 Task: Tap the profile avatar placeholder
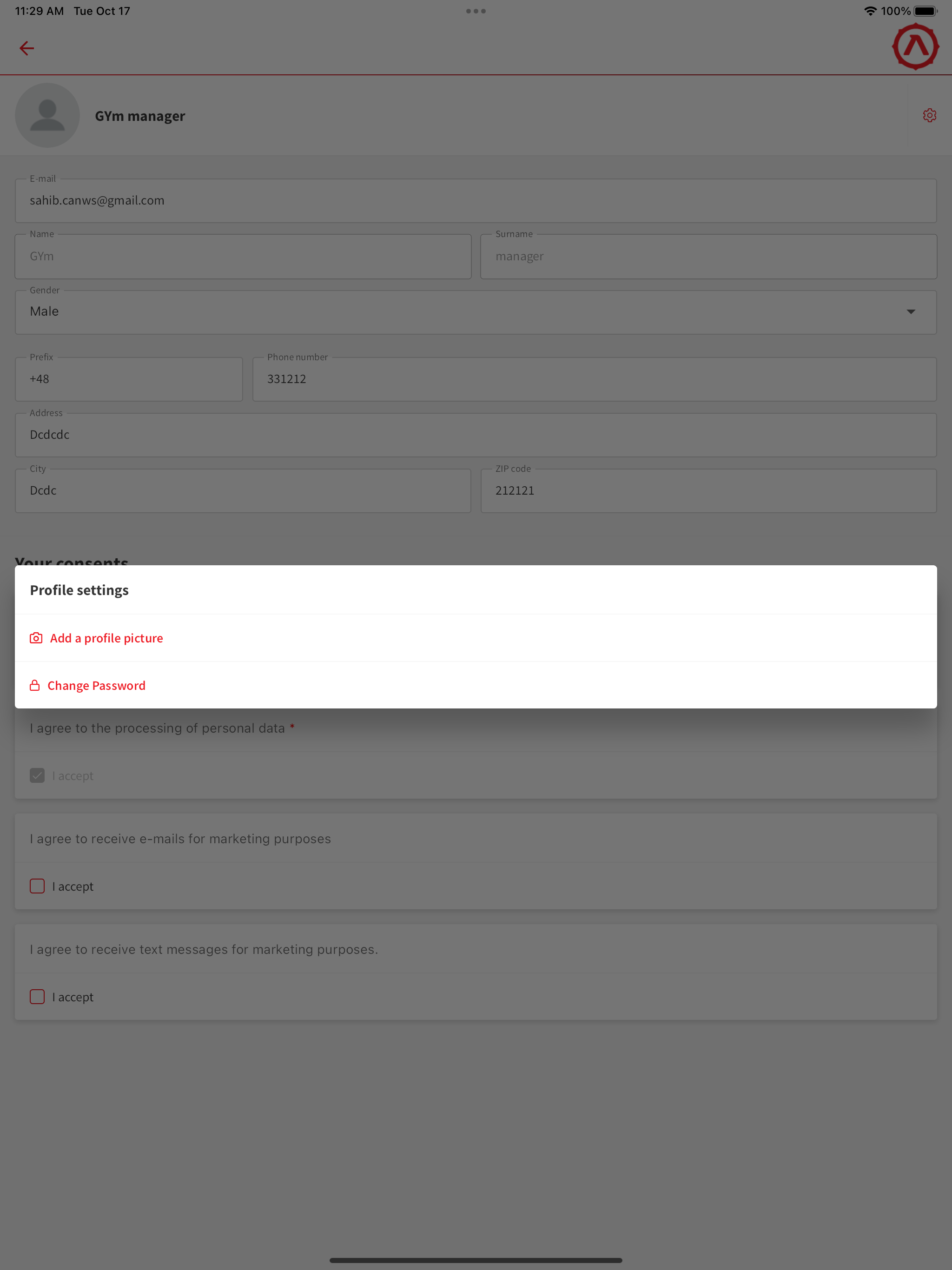point(47,115)
